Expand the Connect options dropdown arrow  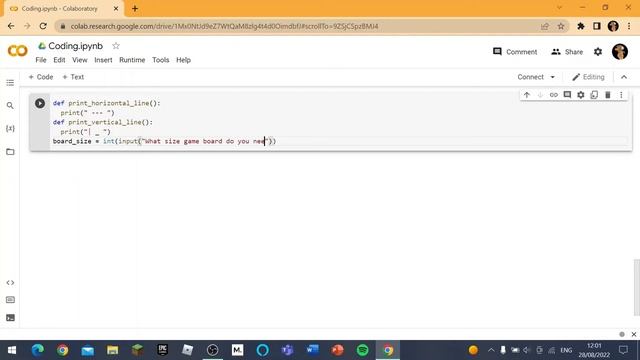[x=553, y=77]
